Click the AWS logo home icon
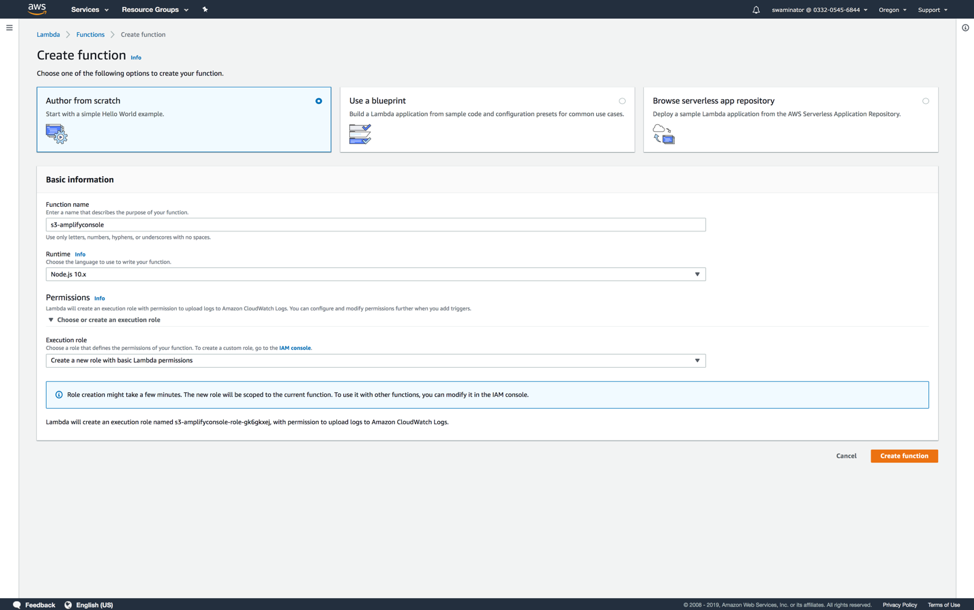Viewport: 974px width, 610px height. click(x=37, y=9)
